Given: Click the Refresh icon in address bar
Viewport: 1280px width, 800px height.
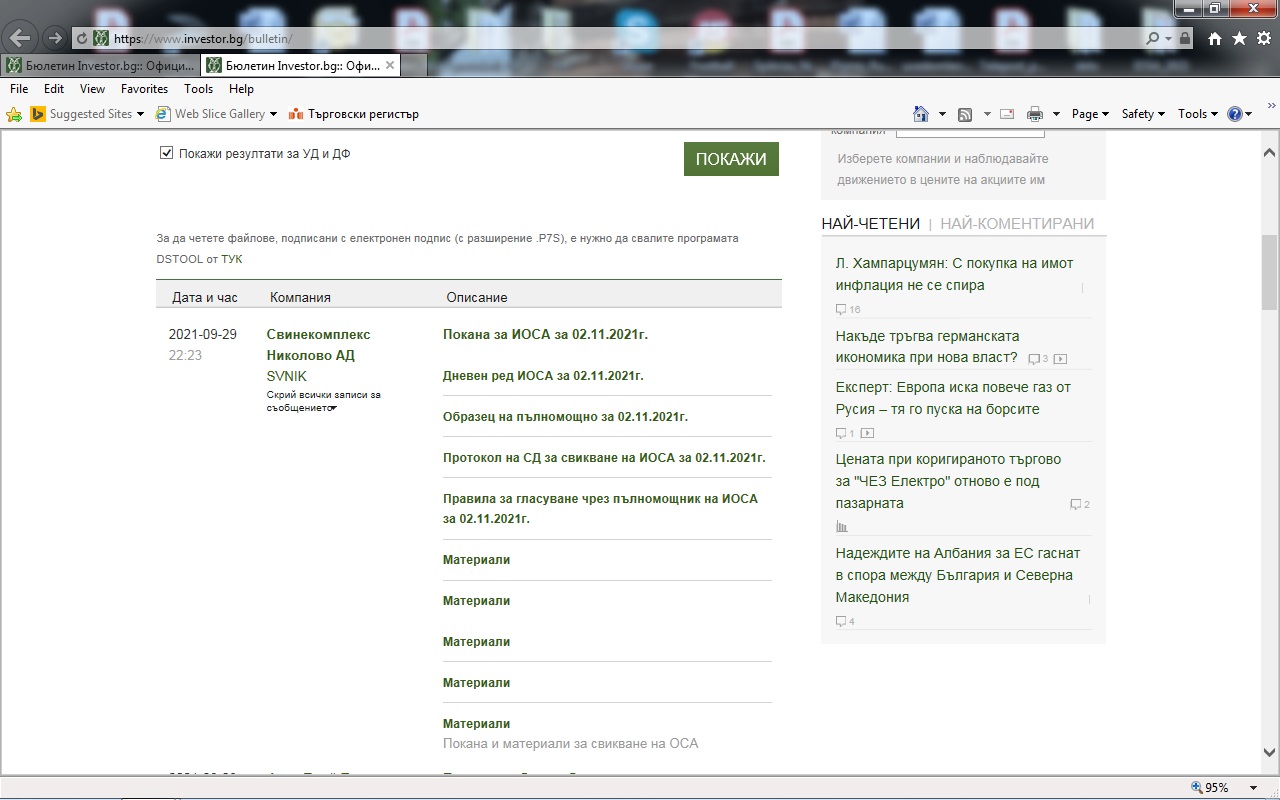Looking at the screenshot, I should 82,38.
